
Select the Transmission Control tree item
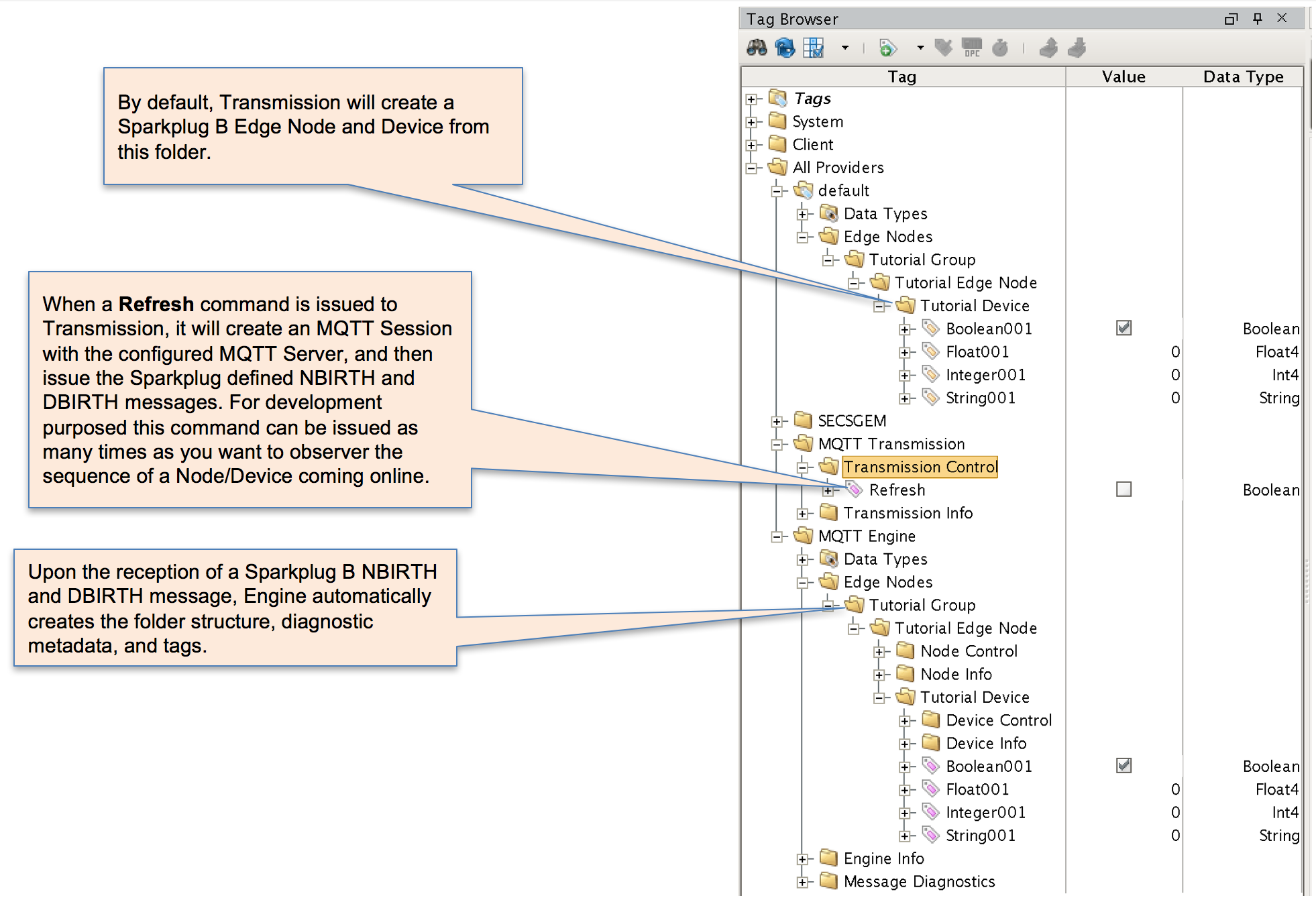[920, 467]
